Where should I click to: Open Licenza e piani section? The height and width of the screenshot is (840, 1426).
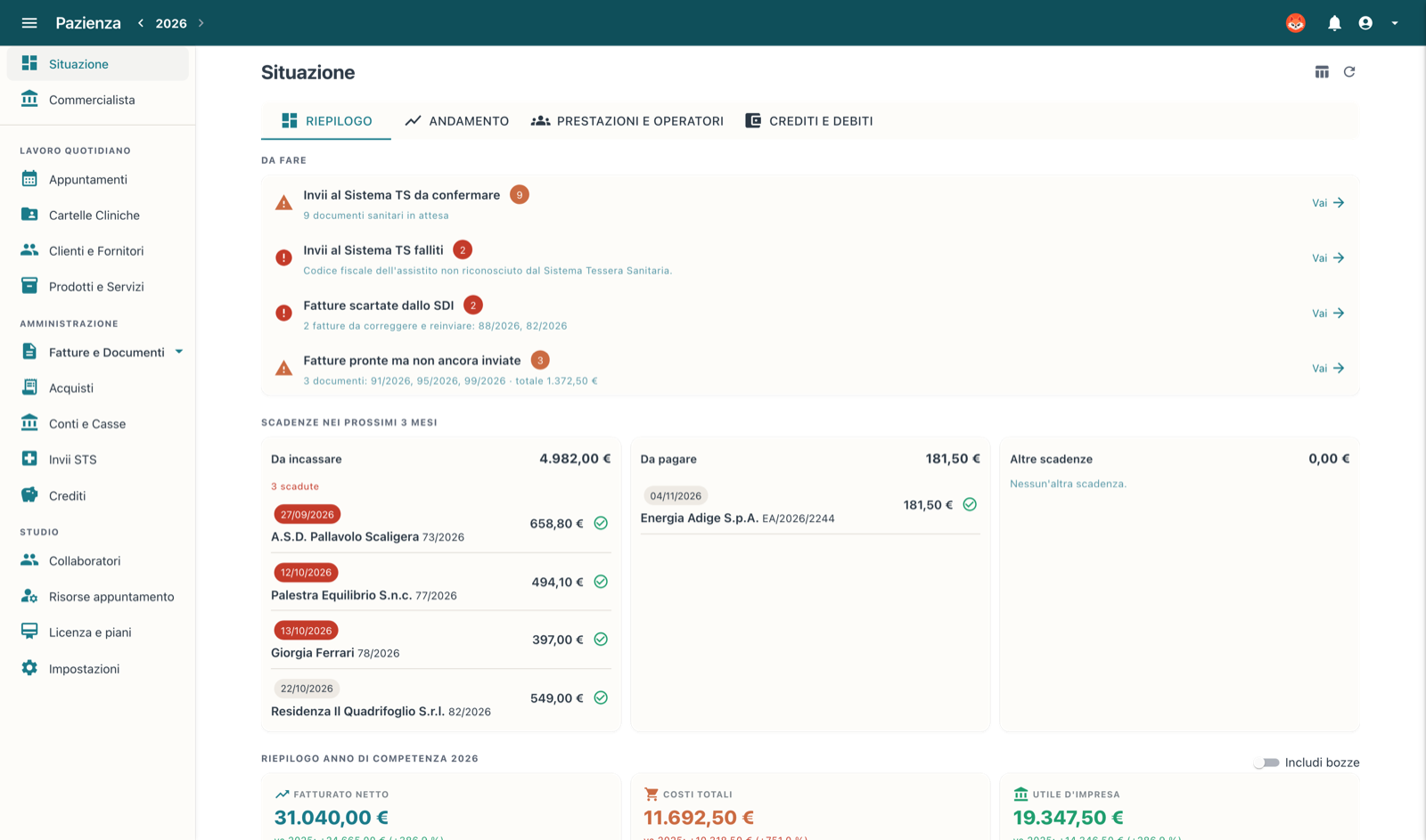coord(98,632)
